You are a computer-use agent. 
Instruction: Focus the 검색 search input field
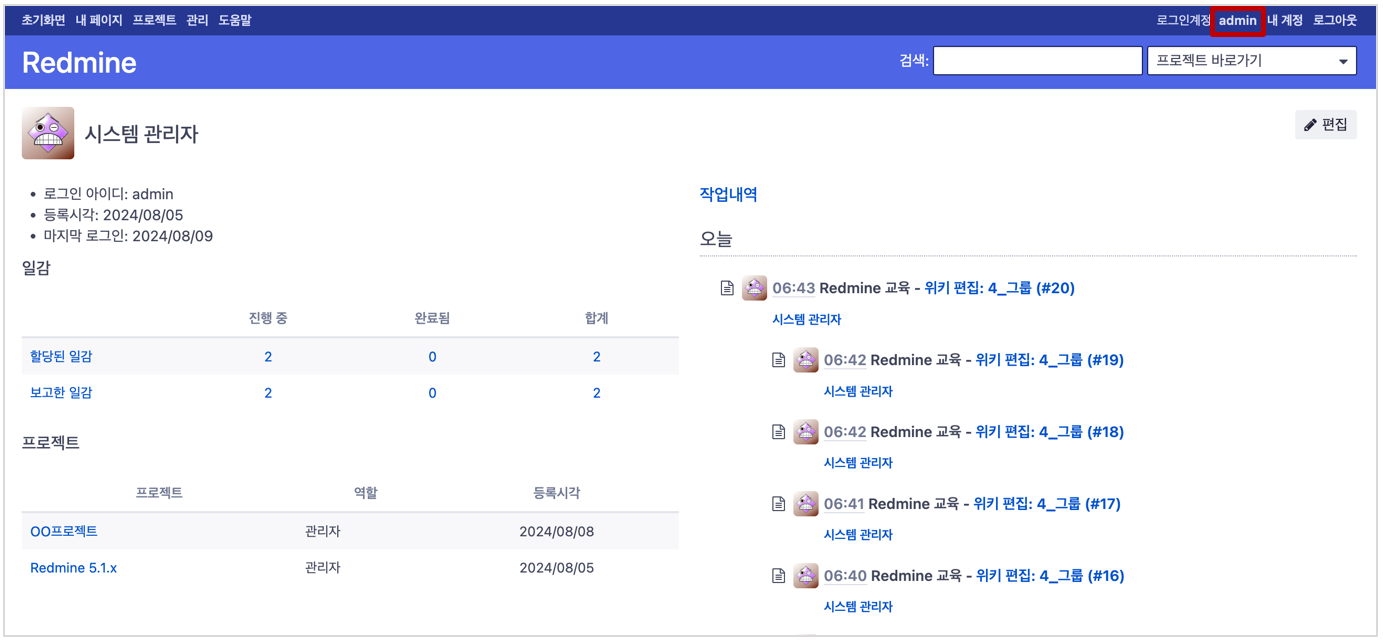(1037, 61)
